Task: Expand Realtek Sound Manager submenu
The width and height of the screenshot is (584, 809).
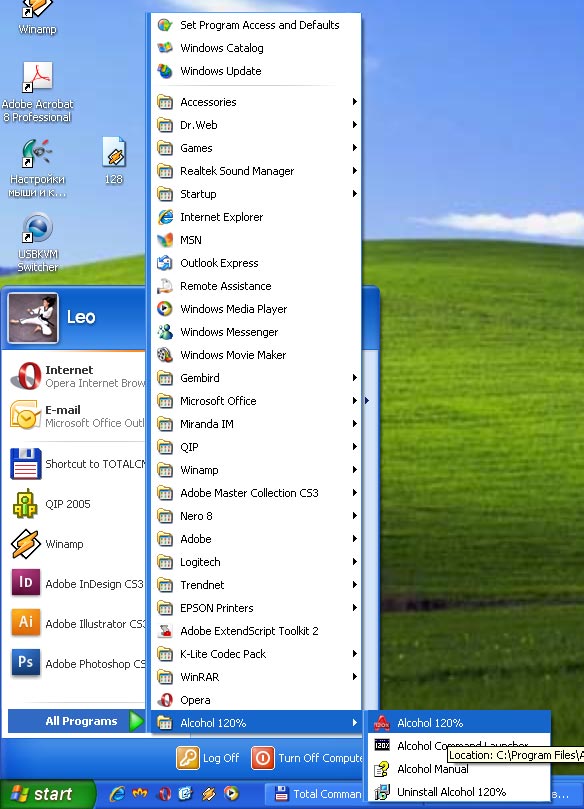Action: (x=256, y=171)
